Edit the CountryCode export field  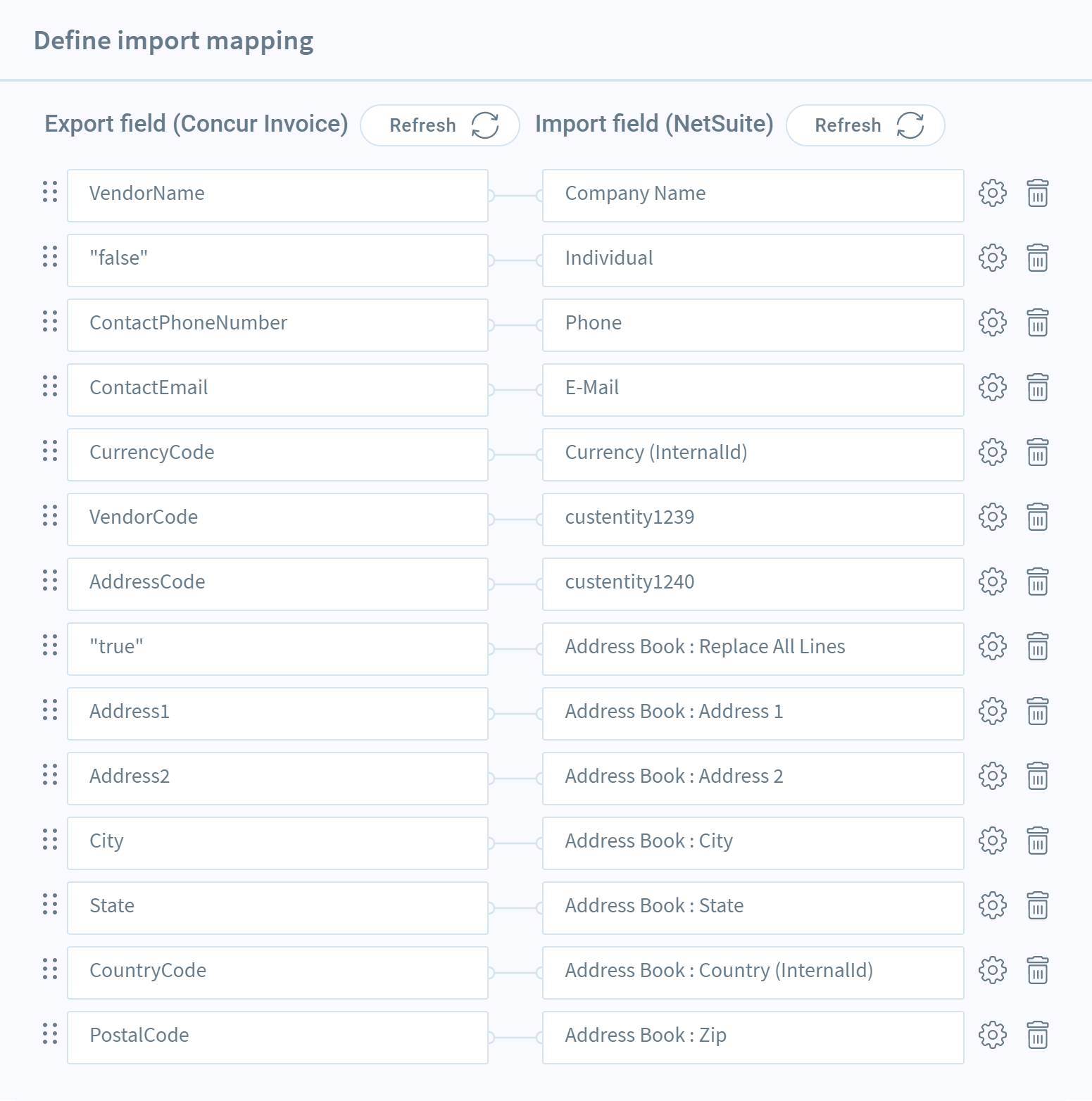click(277, 973)
